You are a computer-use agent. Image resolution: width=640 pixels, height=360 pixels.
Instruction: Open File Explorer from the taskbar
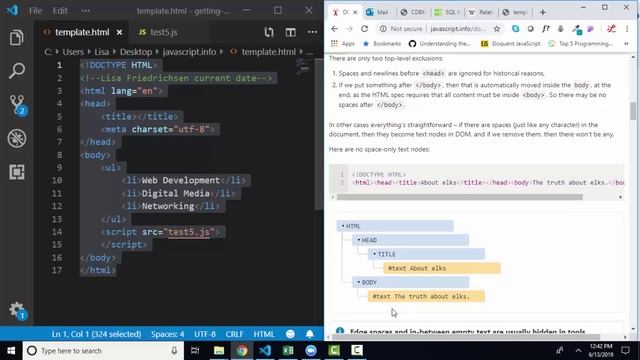tap(219, 351)
